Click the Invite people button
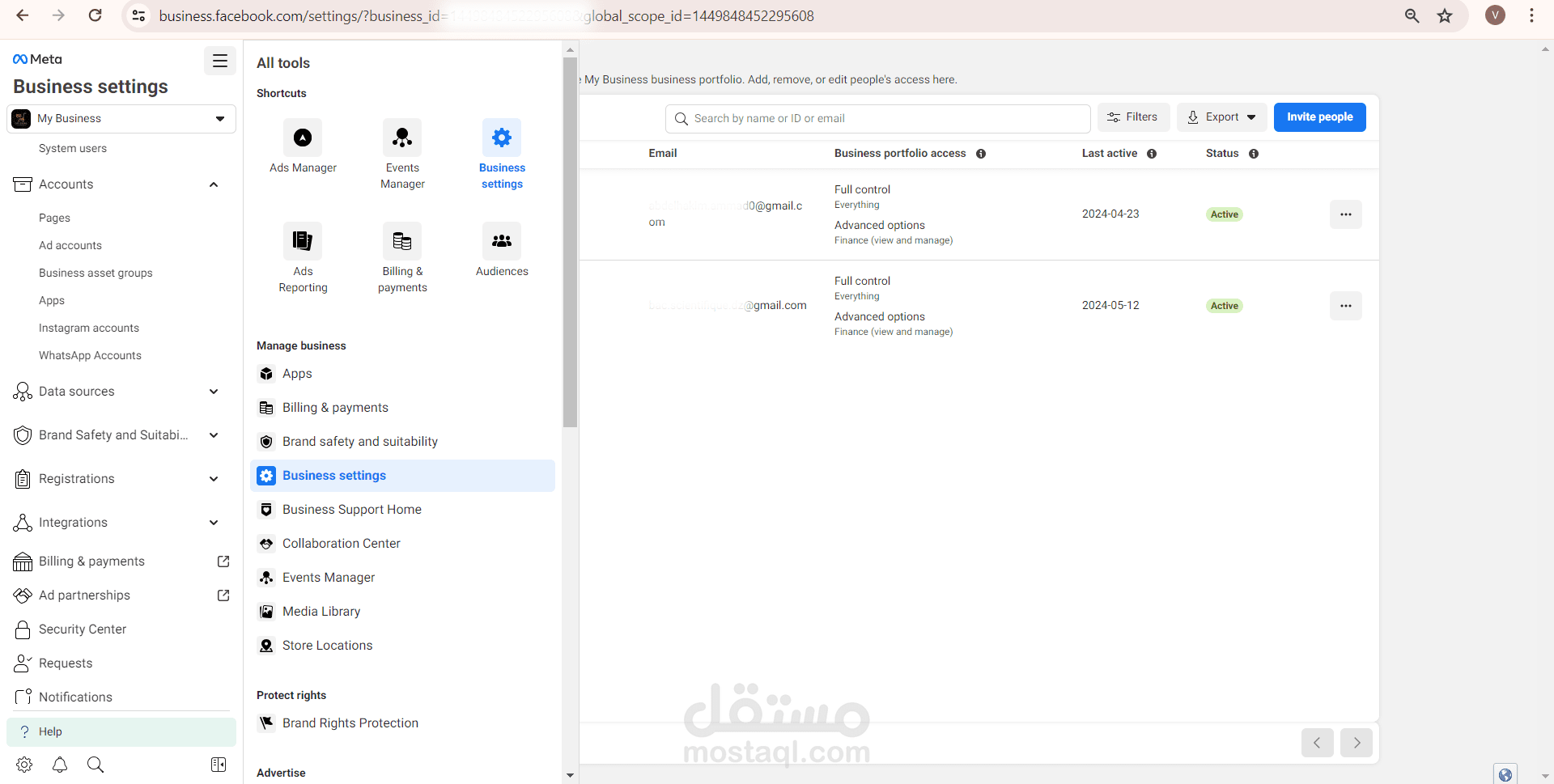 (x=1319, y=117)
